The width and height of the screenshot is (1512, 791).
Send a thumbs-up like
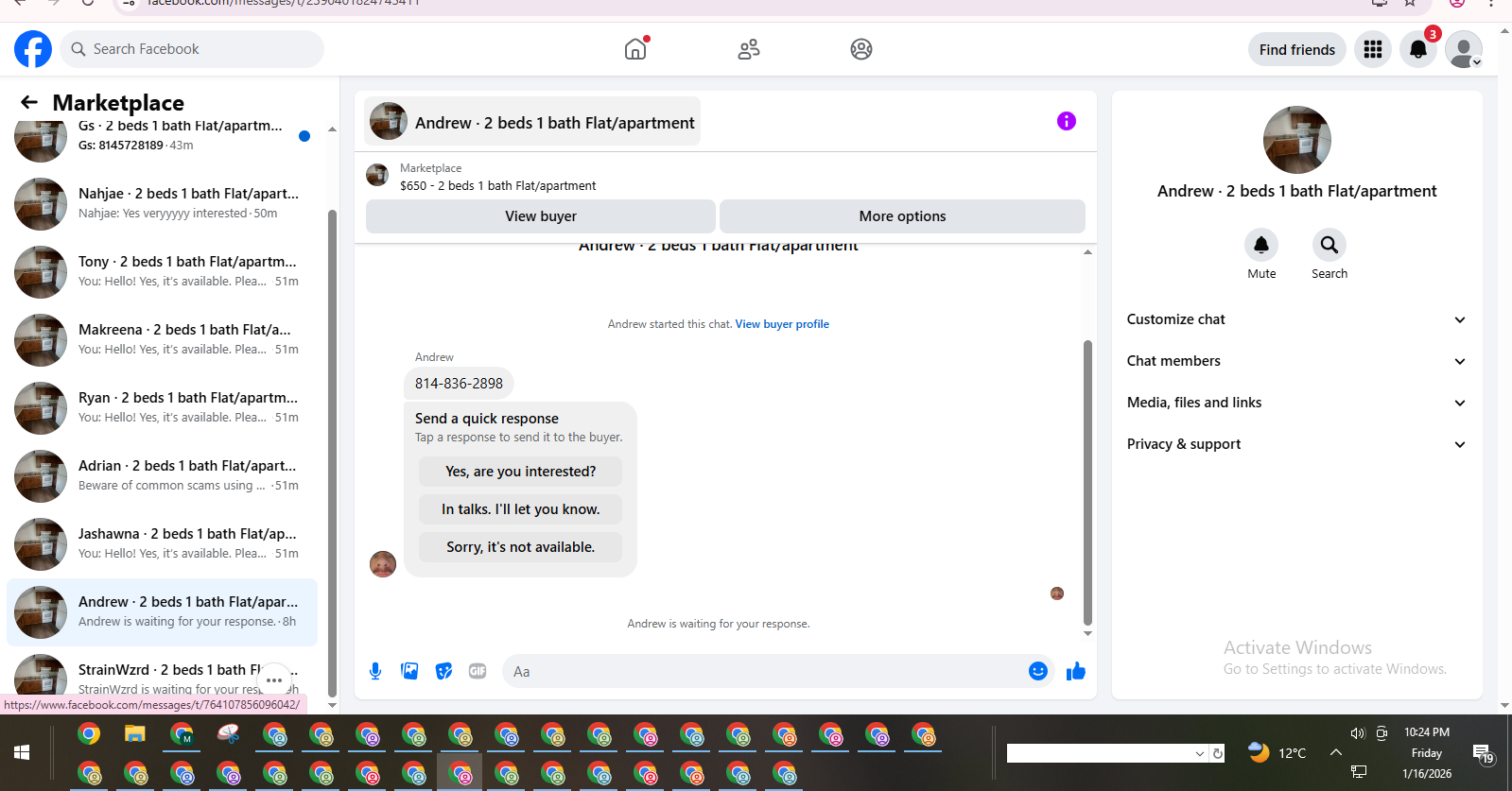point(1076,671)
